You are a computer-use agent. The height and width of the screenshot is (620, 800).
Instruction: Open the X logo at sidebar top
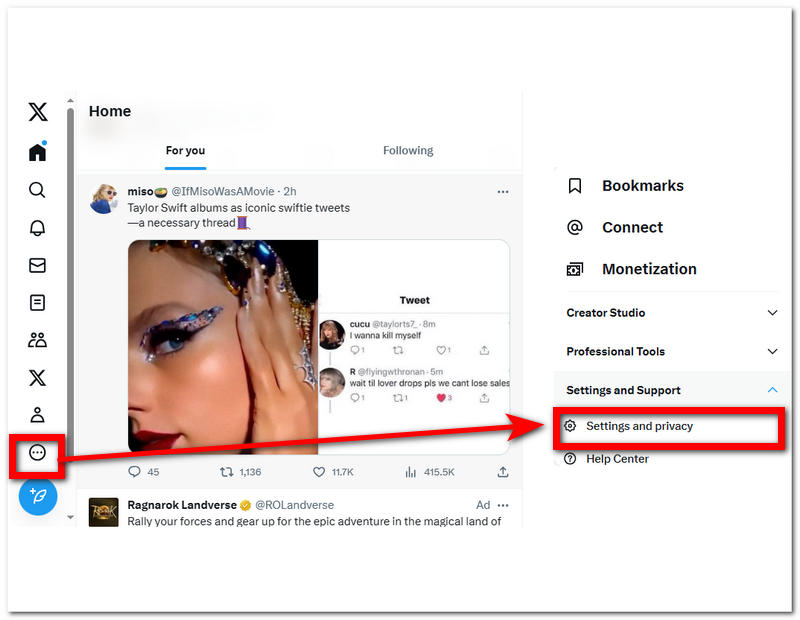pos(38,112)
